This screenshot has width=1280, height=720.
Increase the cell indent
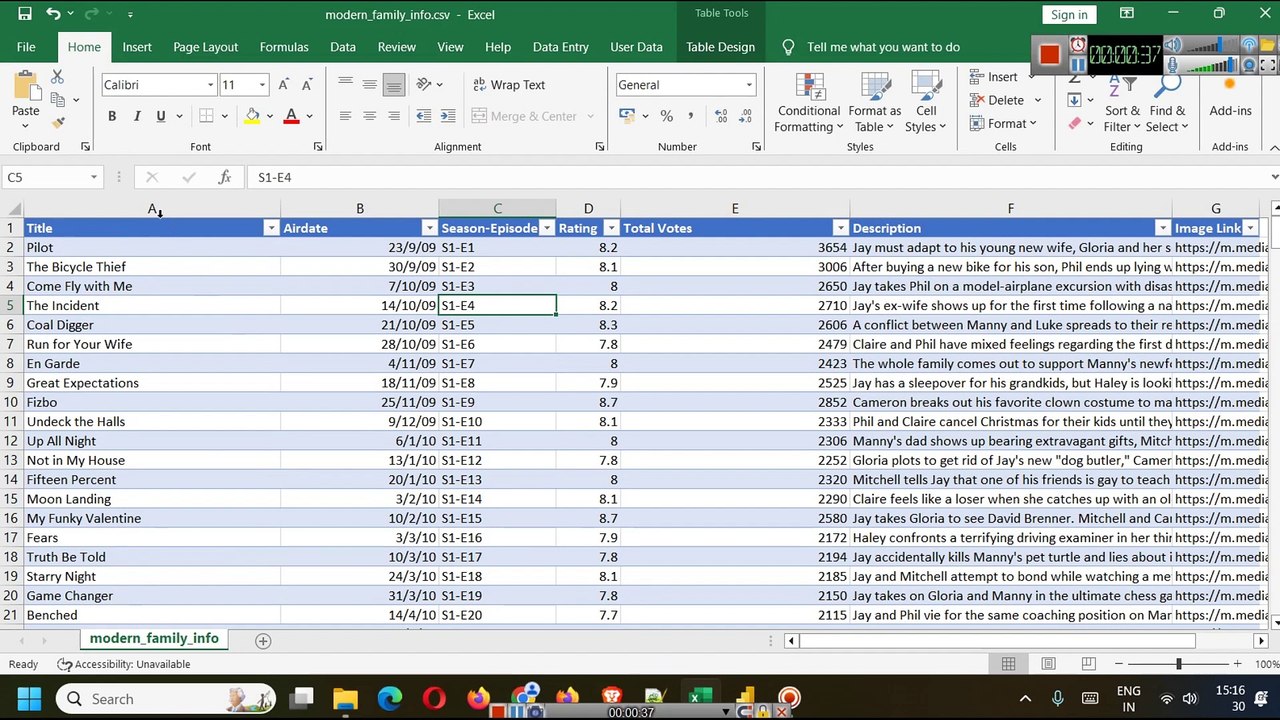[448, 116]
